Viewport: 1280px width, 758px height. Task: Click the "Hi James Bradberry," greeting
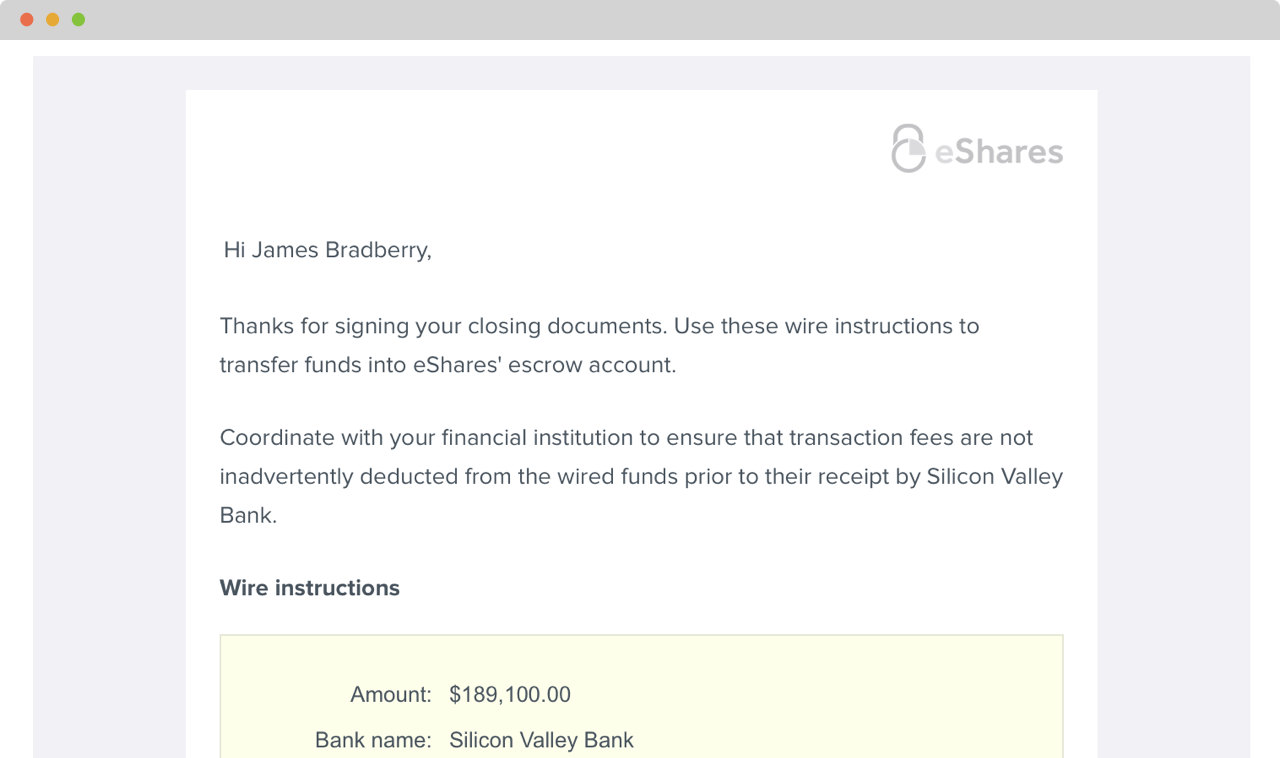327,250
